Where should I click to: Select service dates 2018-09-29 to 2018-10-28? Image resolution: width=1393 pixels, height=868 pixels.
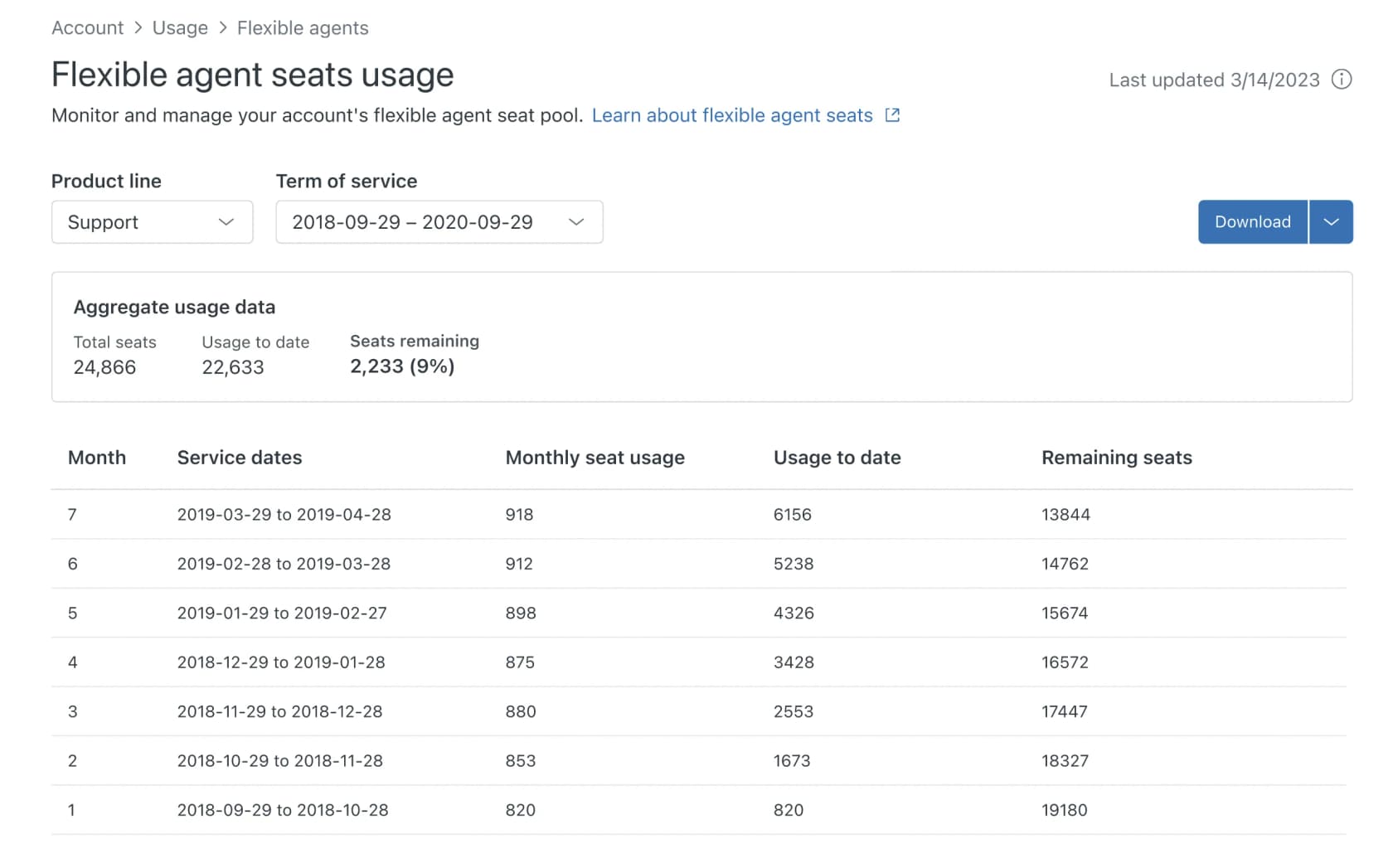[283, 810]
